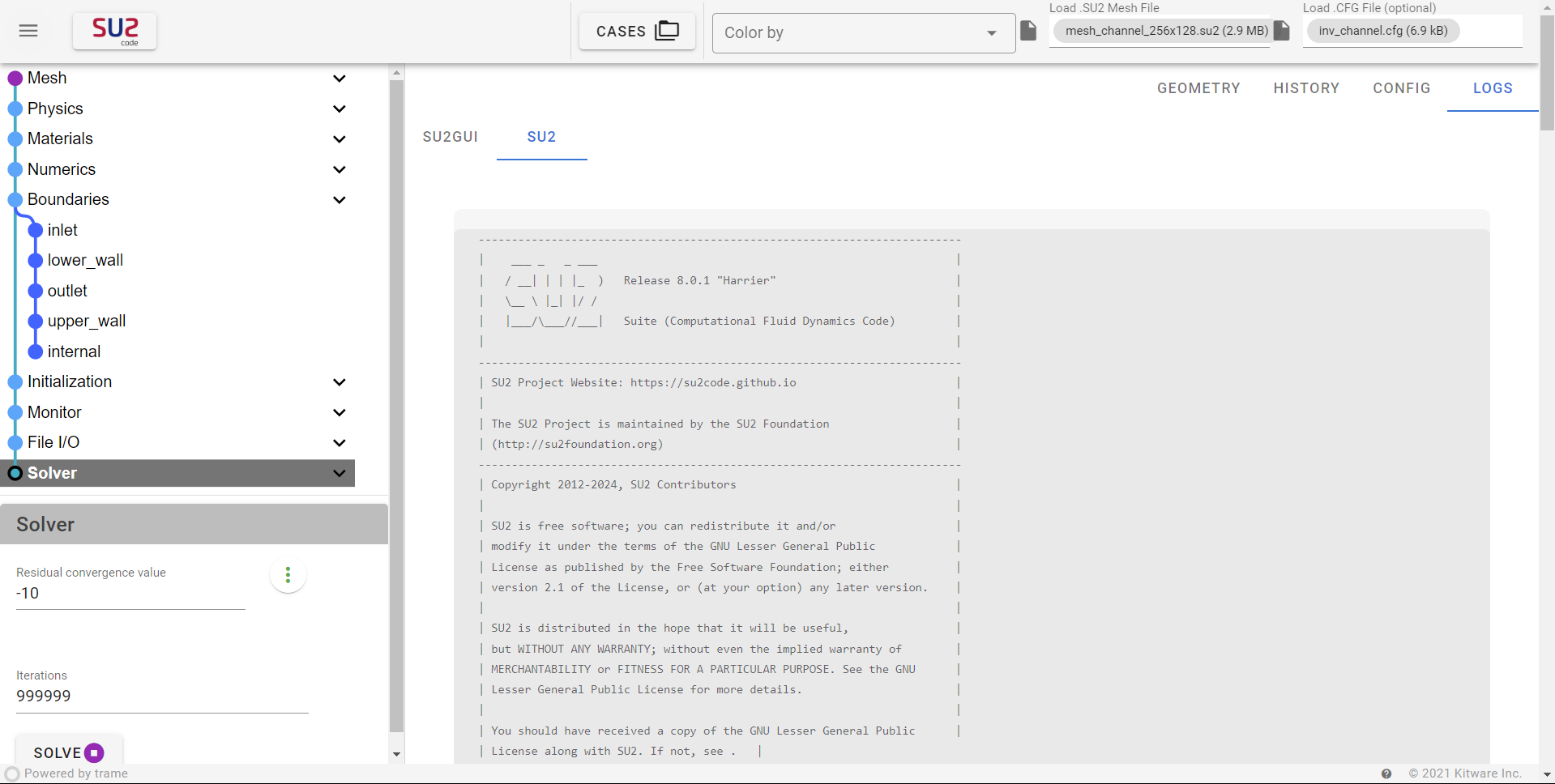This screenshot has width=1555, height=784.
Task: Select the Numerics tree node
Action: click(x=62, y=169)
